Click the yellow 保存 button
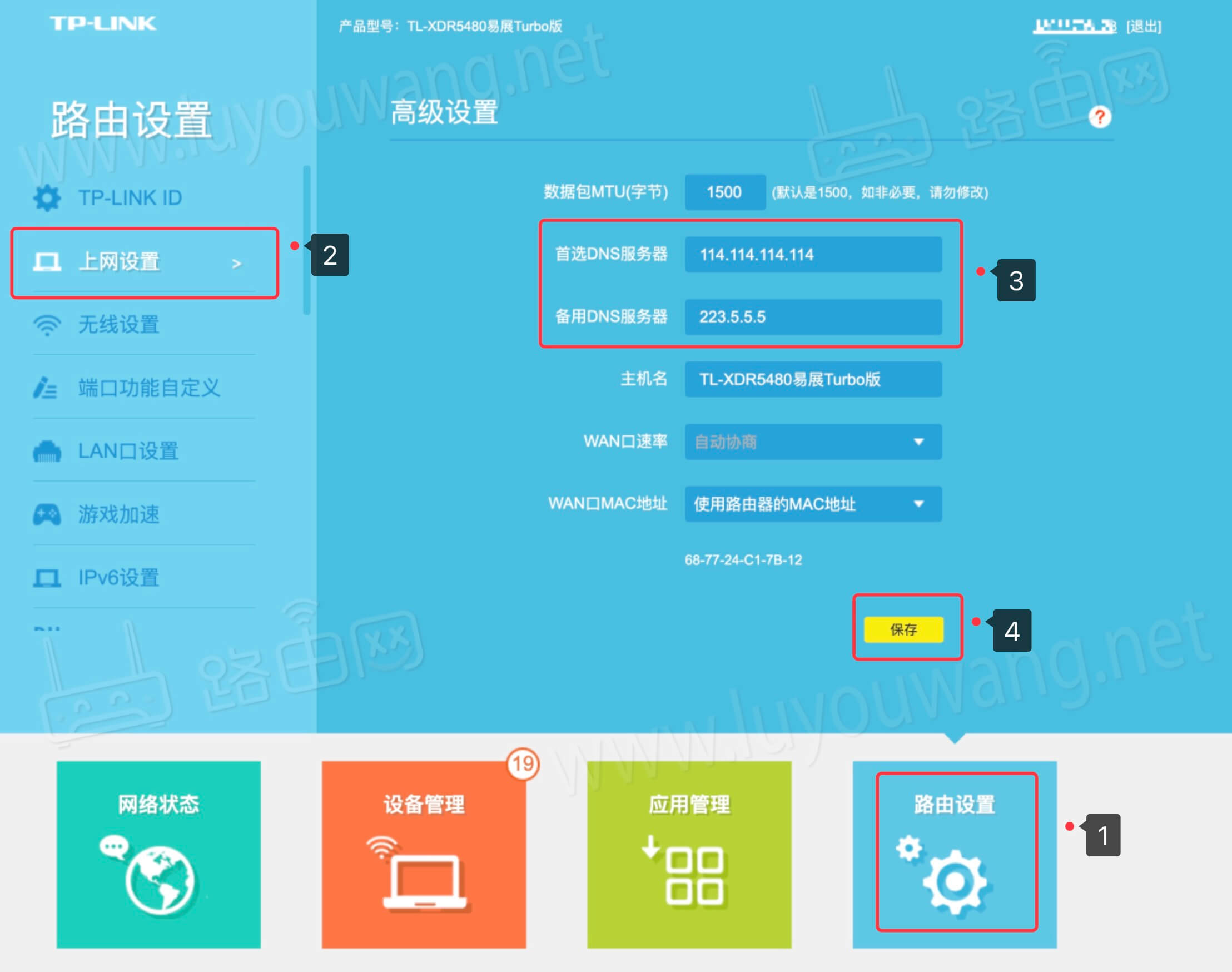Viewport: 1232px width, 972px height. click(x=903, y=629)
